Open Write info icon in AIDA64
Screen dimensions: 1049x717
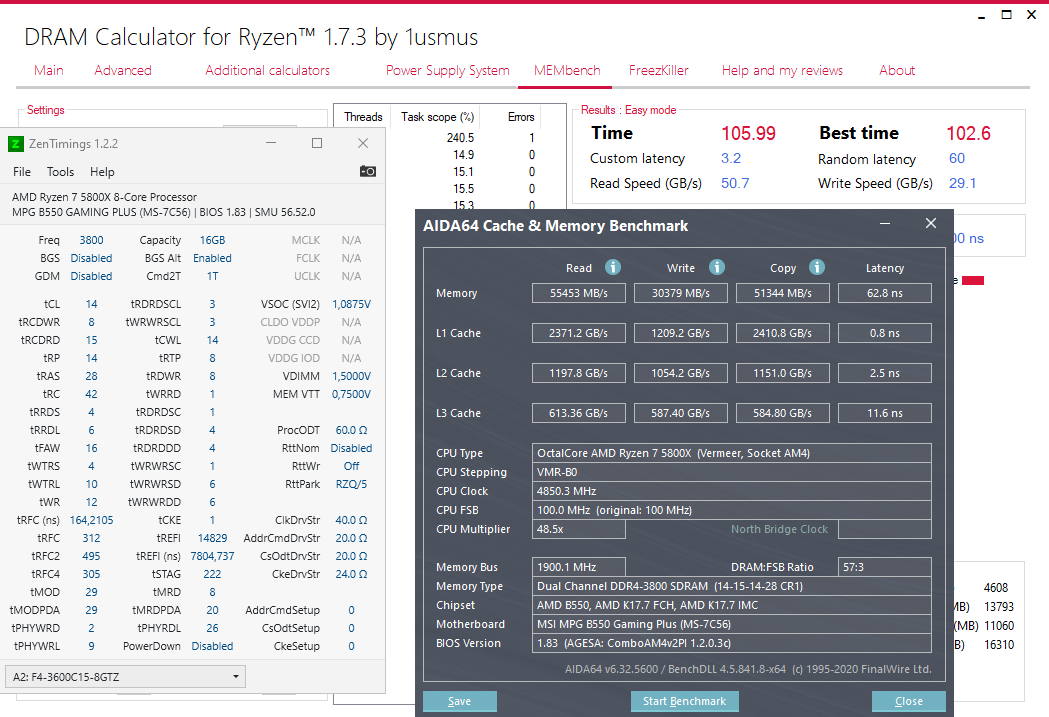pyautogui.click(x=717, y=267)
